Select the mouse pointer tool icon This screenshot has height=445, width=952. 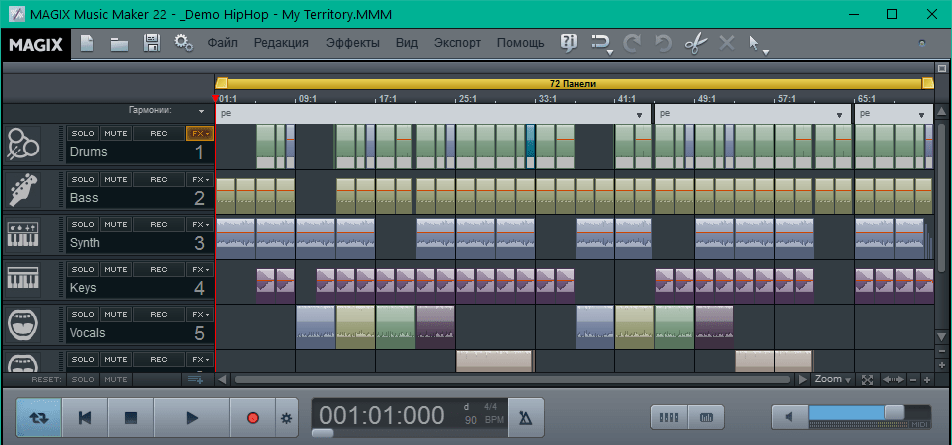754,44
